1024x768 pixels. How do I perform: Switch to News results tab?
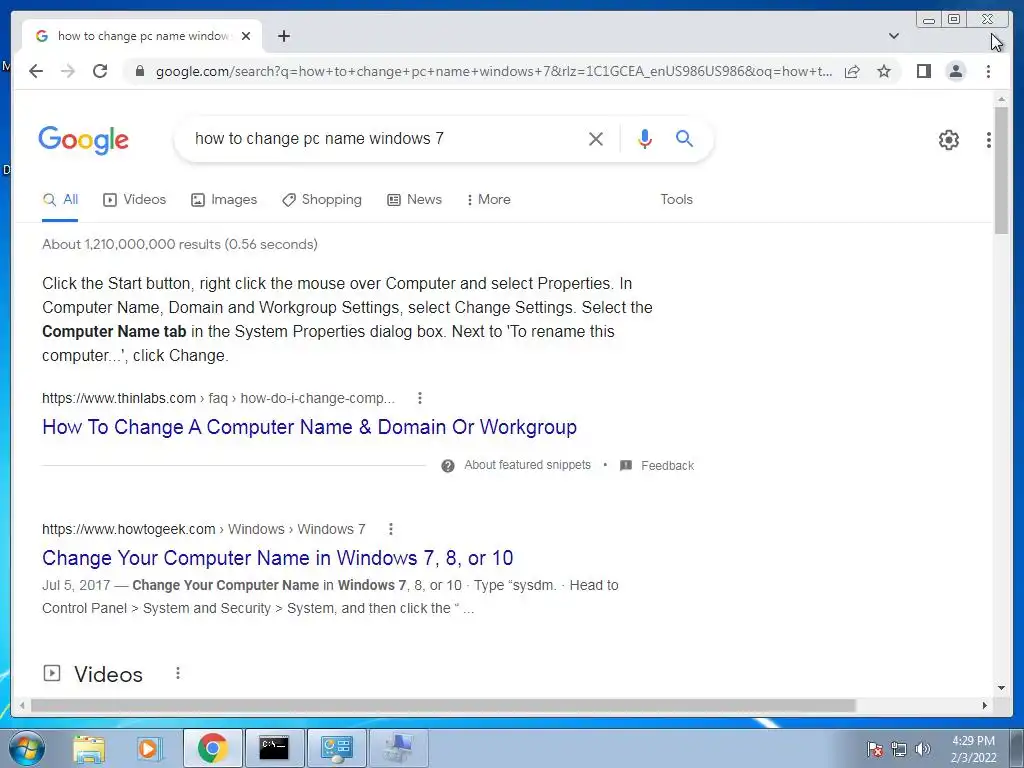pyautogui.click(x=415, y=200)
